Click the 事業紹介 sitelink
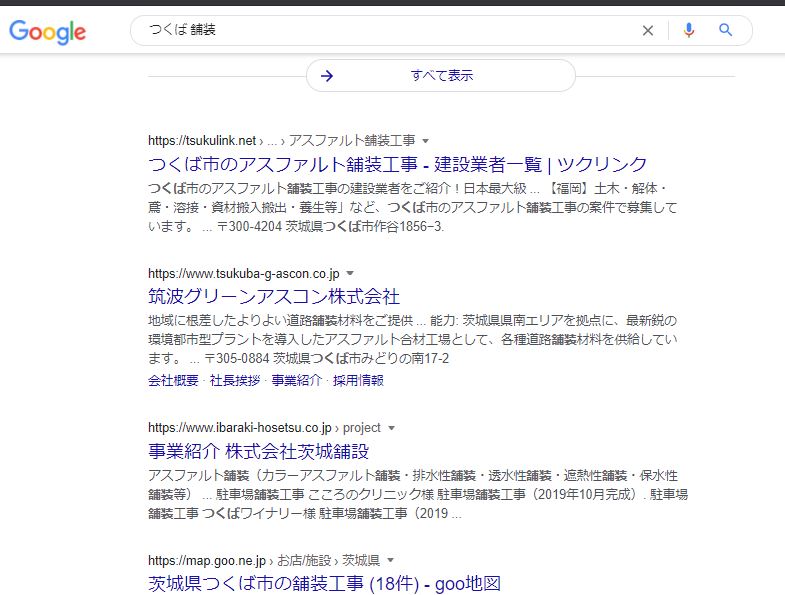 coord(296,381)
